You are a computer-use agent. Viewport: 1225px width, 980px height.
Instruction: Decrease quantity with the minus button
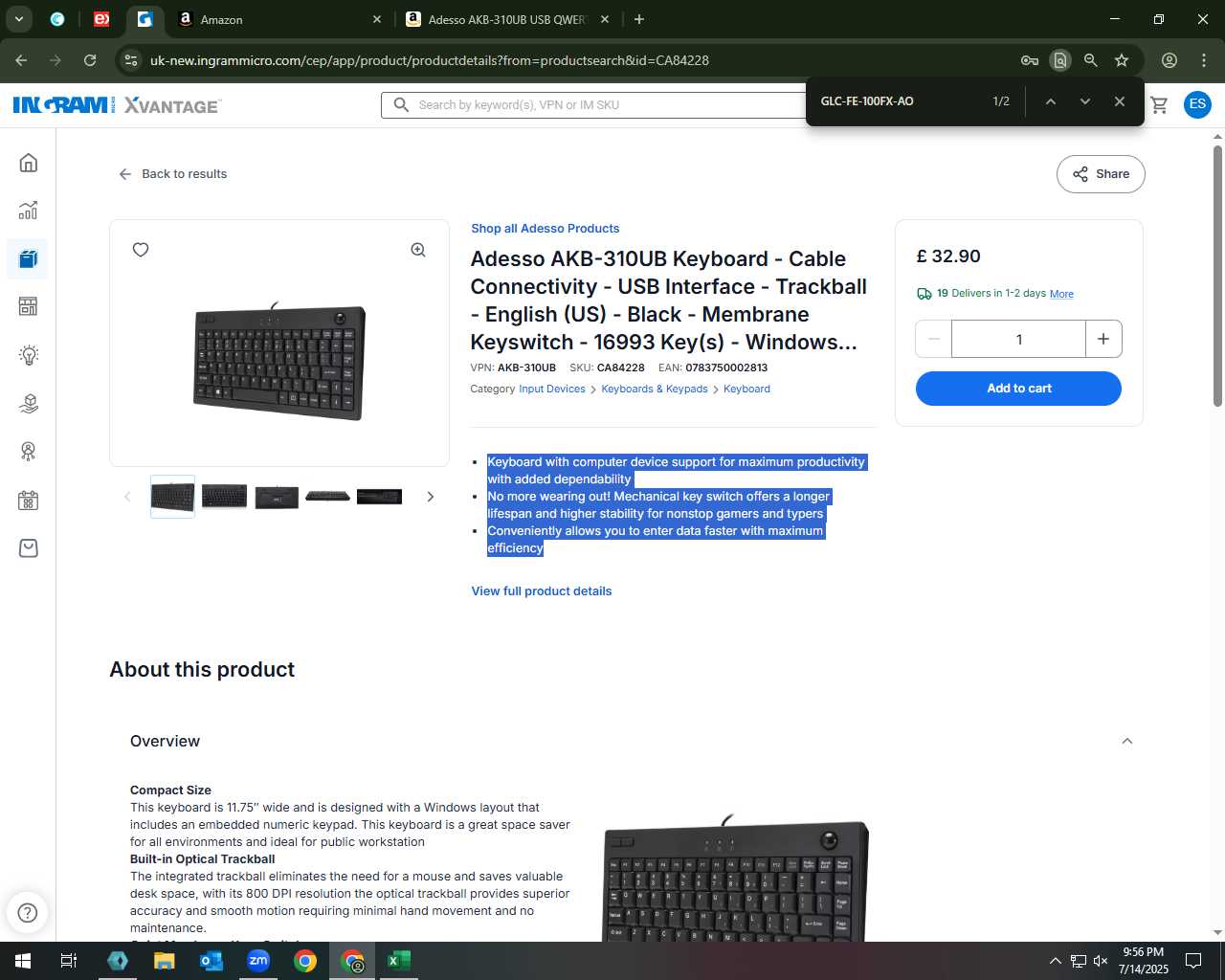coord(934,339)
